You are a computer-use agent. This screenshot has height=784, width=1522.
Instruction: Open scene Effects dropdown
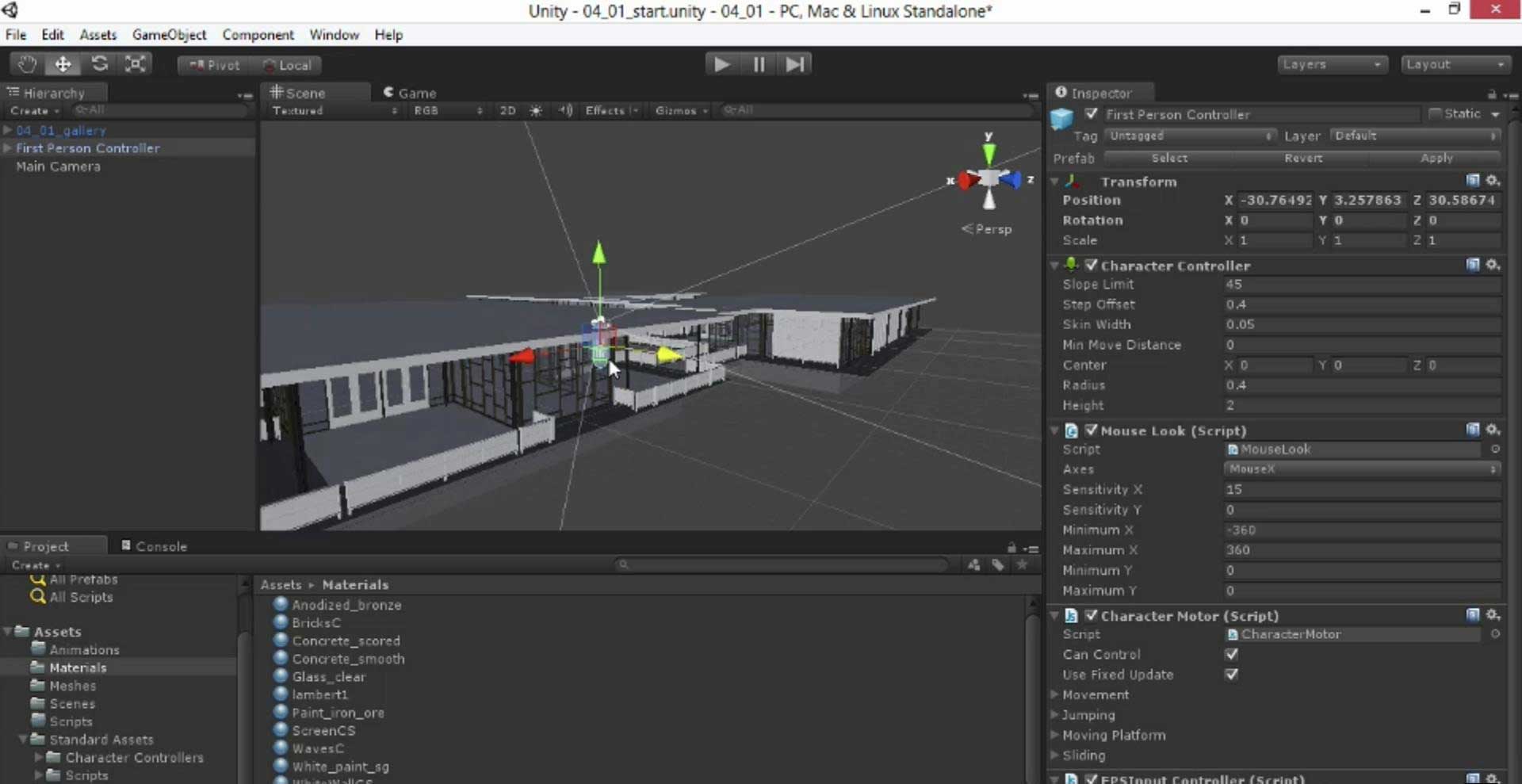(611, 111)
